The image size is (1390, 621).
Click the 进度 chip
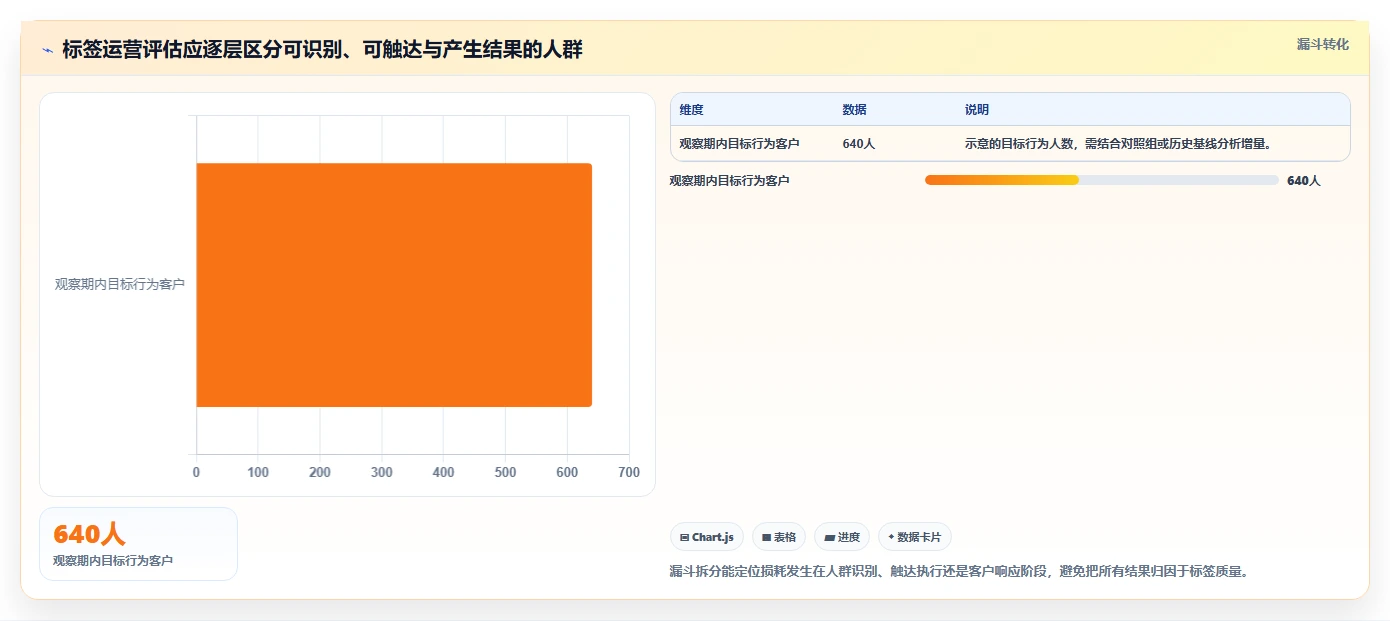click(x=842, y=537)
